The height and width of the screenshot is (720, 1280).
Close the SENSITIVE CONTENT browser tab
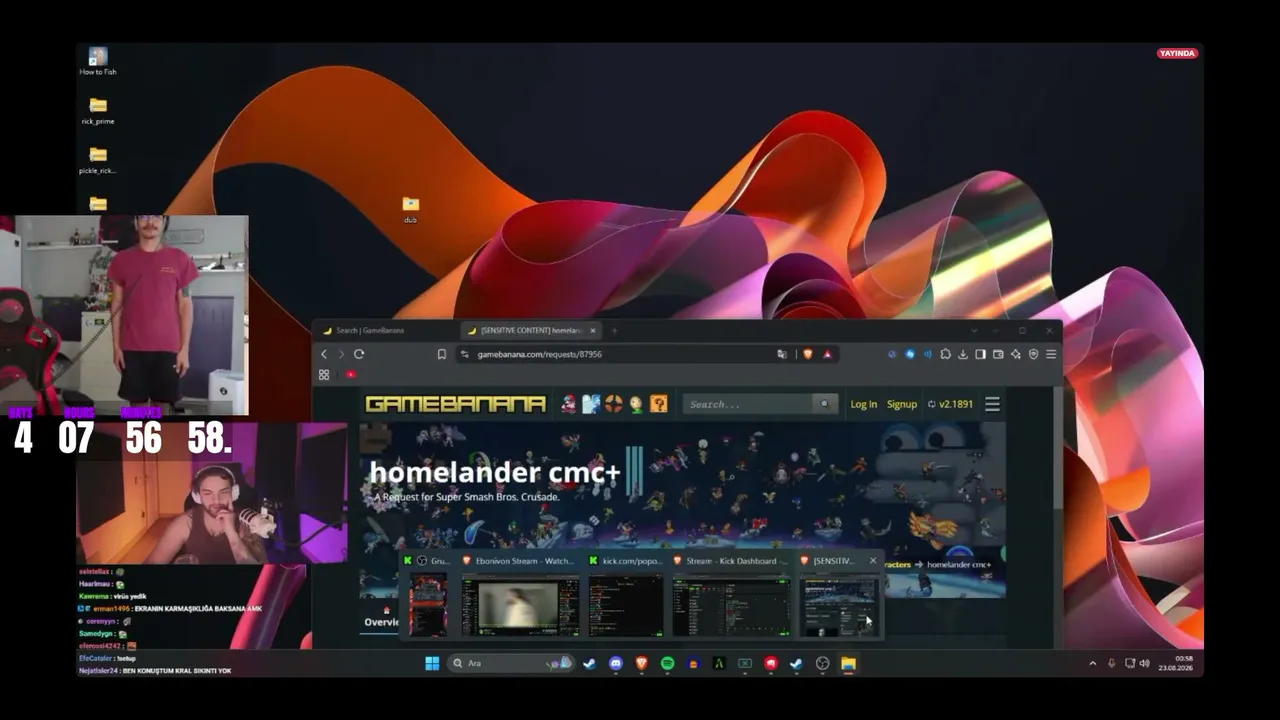click(x=593, y=330)
